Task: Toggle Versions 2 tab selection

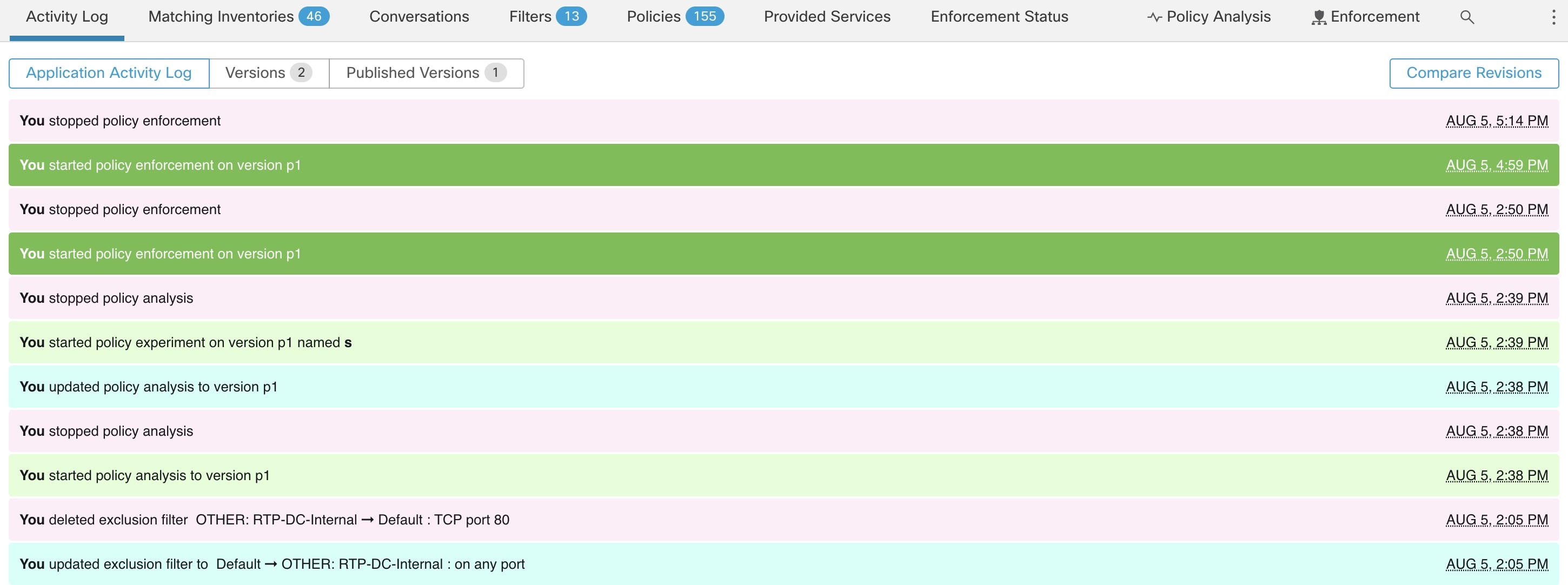Action: [270, 72]
